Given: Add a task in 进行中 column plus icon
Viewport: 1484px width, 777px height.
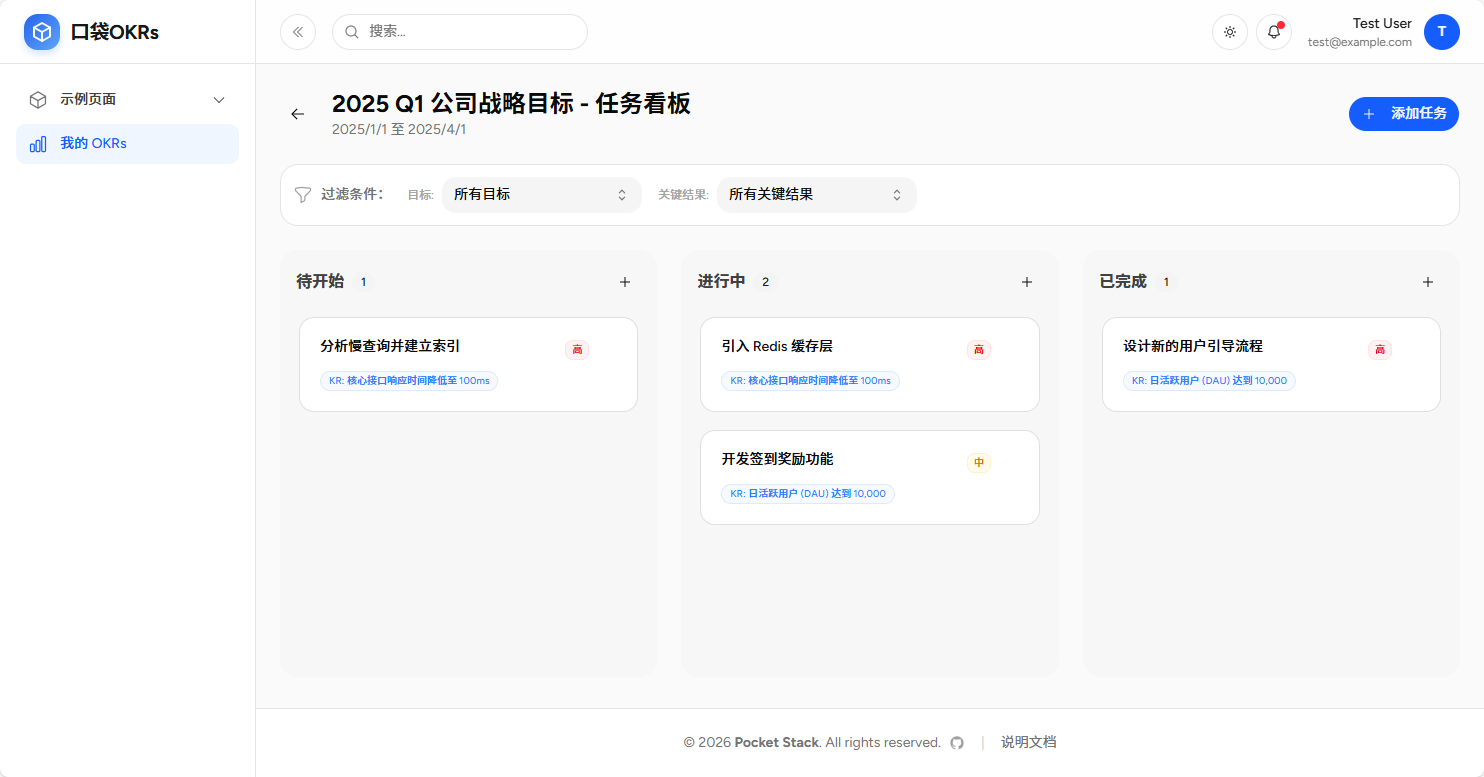Looking at the screenshot, I should pos(1026,282).
